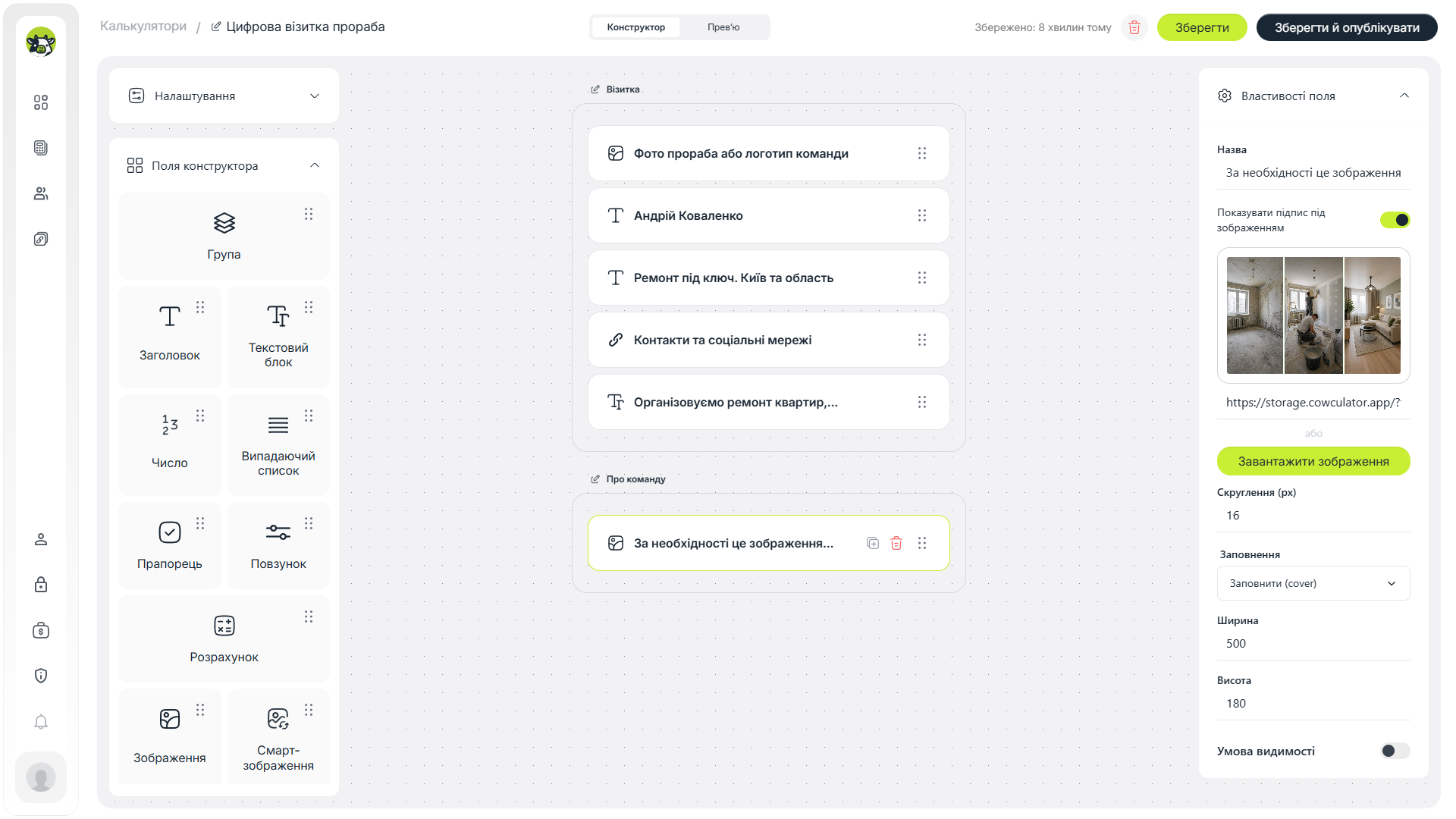Screen dimensions: 1456x819
Task: Open the Заповнення cover dropdown
Action: pos(1313,583)
